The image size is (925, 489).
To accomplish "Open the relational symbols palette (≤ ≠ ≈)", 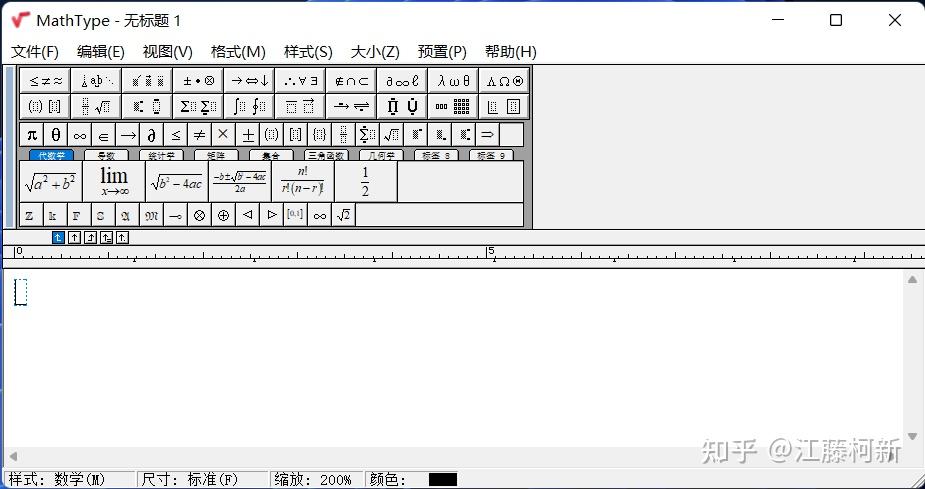I will 45,81.
